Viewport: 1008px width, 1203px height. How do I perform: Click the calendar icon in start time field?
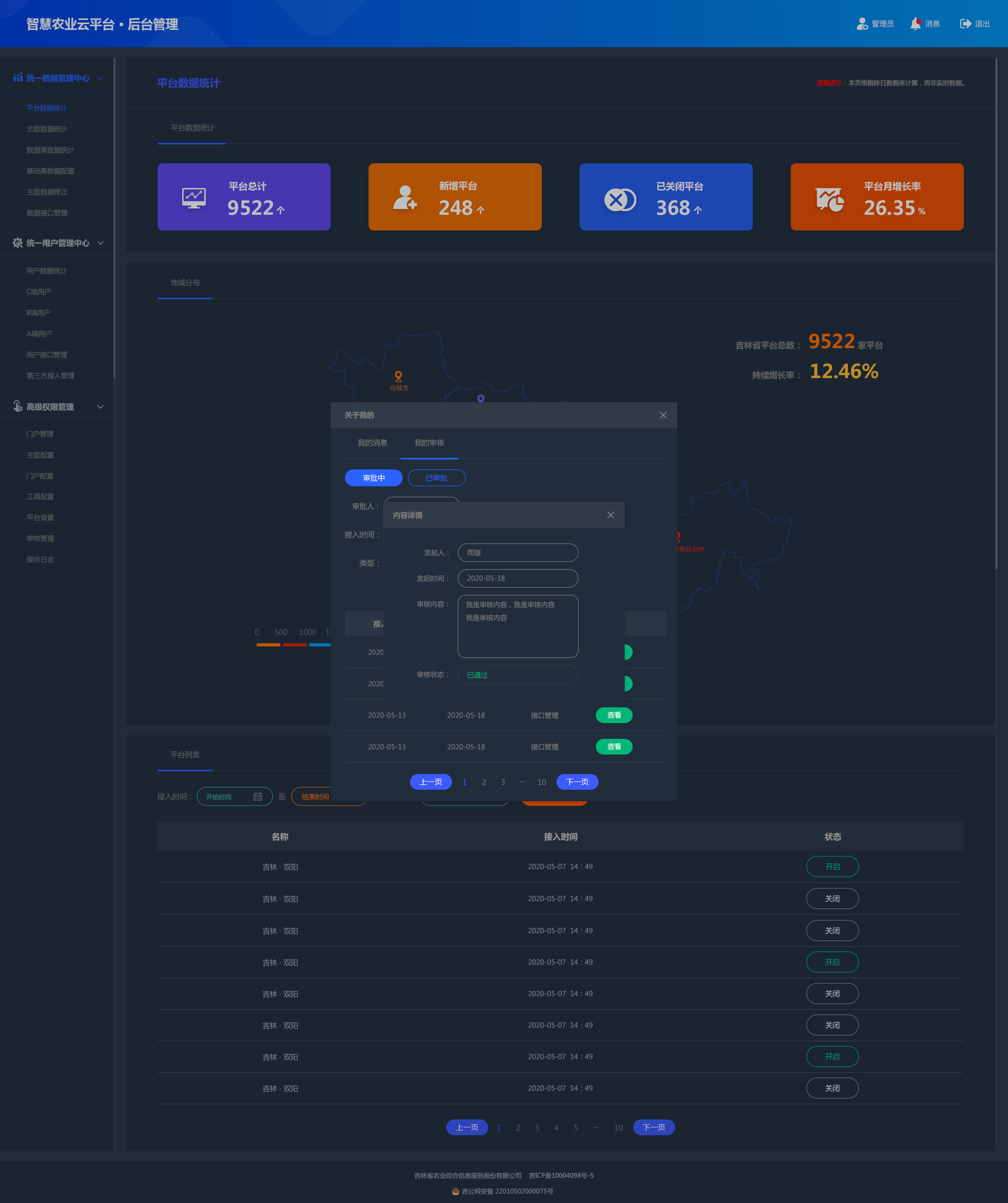[258, 797]
